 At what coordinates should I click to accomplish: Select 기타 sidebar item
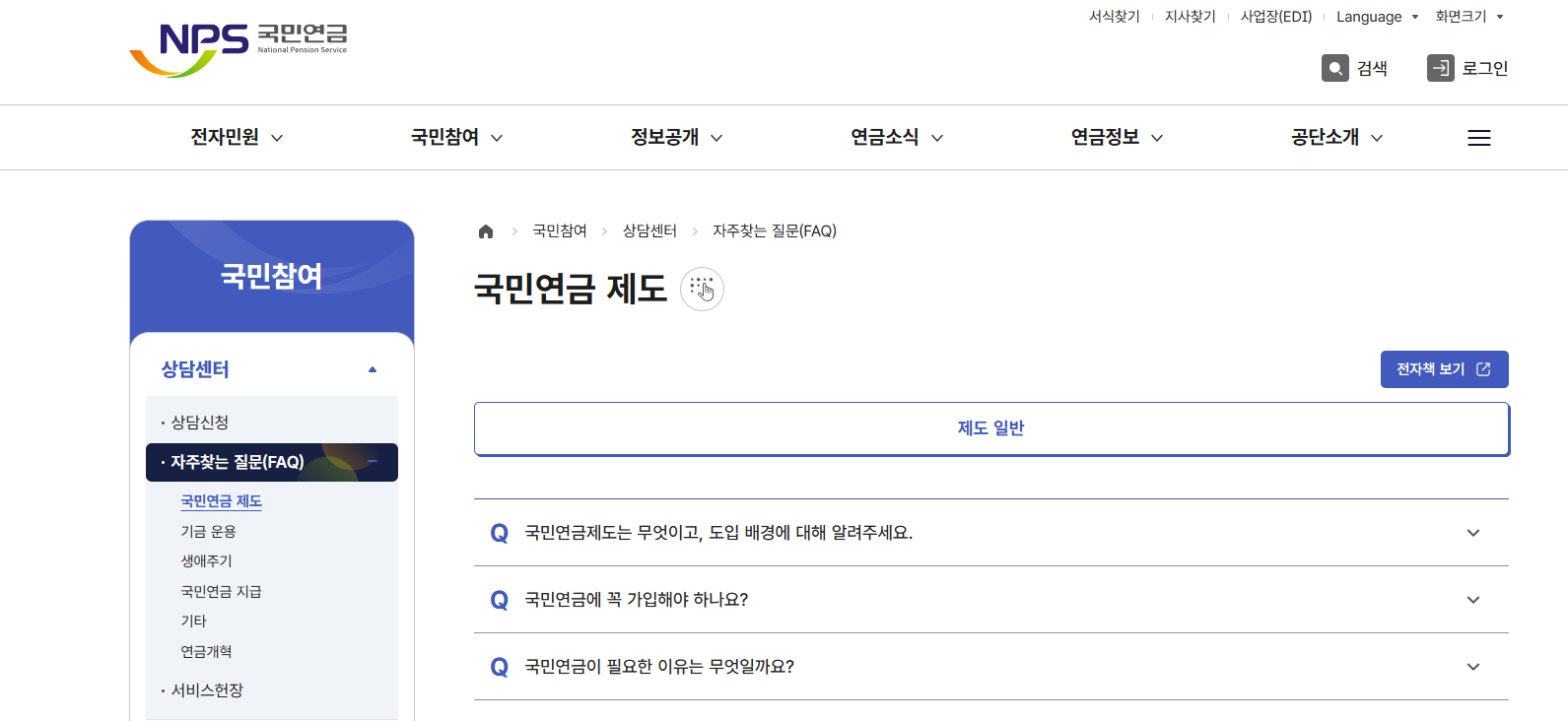[x=193, y=622]
